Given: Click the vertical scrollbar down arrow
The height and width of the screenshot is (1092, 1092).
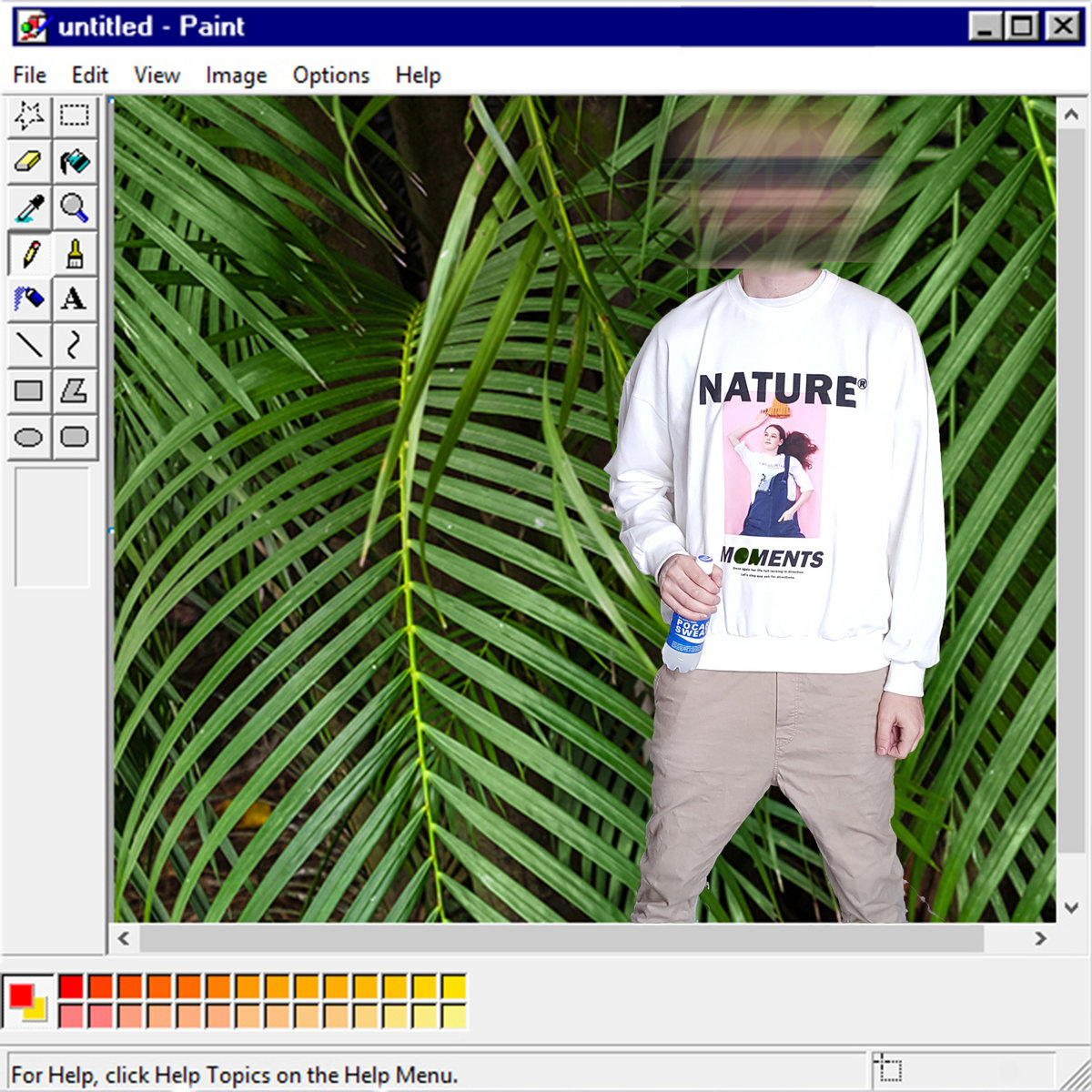Looking at the screenshot, I should pyautogui.click(x=1071, y=907).
